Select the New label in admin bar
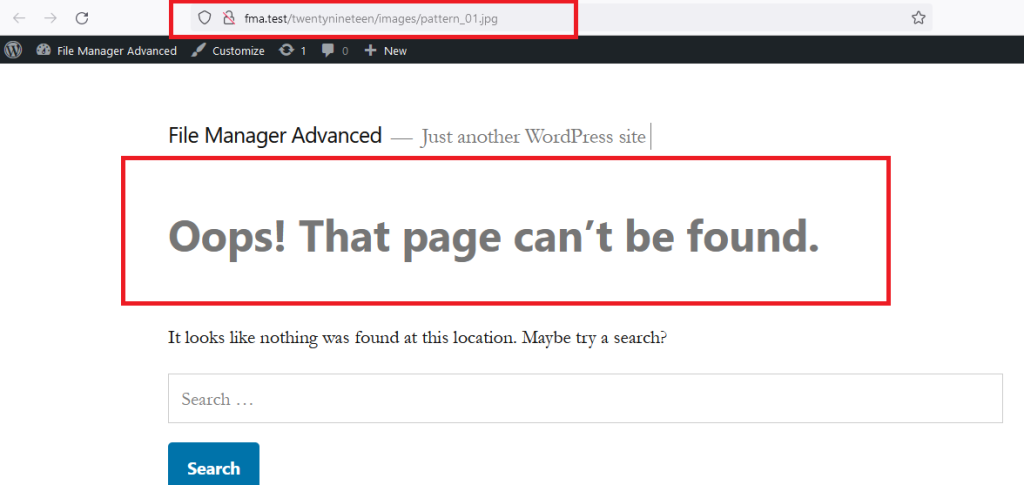1024x485 pixels. [395, 51]
